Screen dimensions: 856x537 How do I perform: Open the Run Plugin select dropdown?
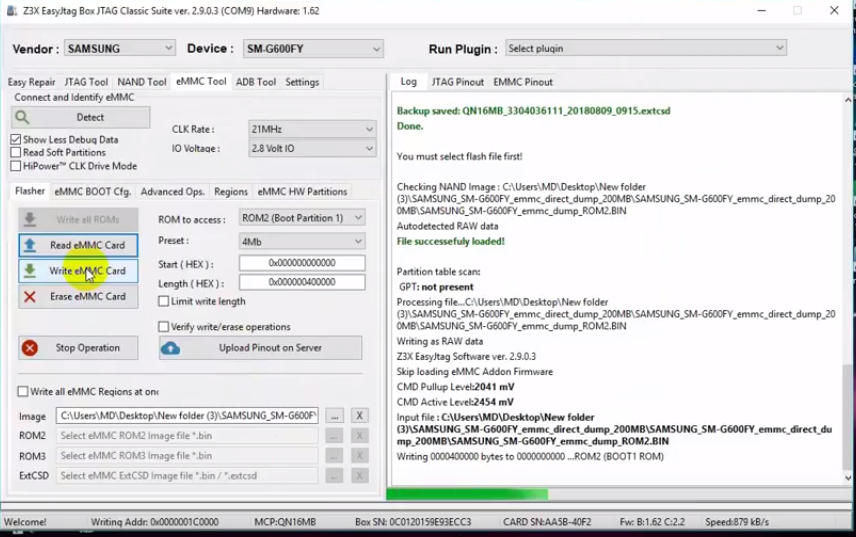pos(646,48)
